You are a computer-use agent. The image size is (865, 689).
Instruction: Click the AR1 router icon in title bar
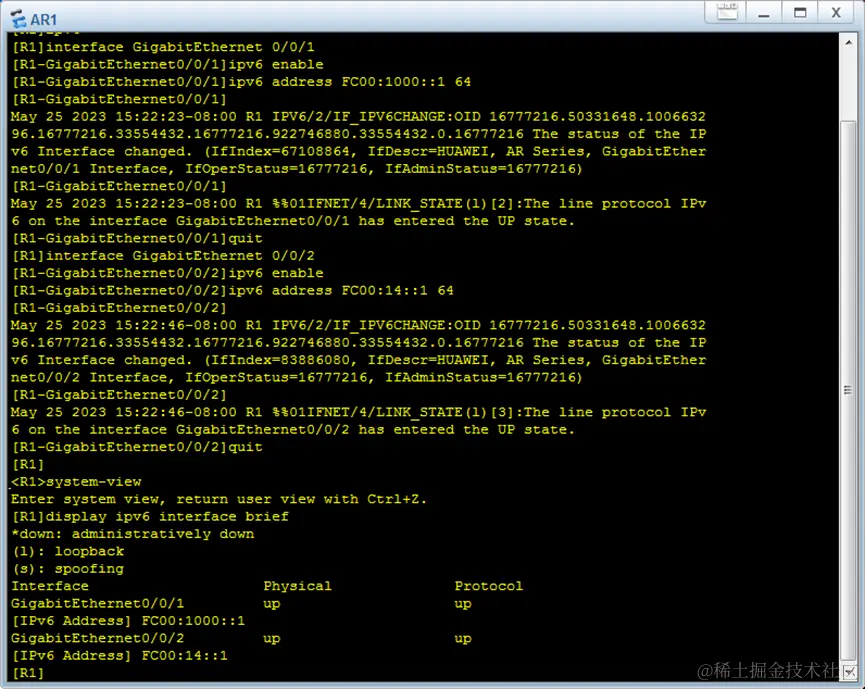point(18,19)
